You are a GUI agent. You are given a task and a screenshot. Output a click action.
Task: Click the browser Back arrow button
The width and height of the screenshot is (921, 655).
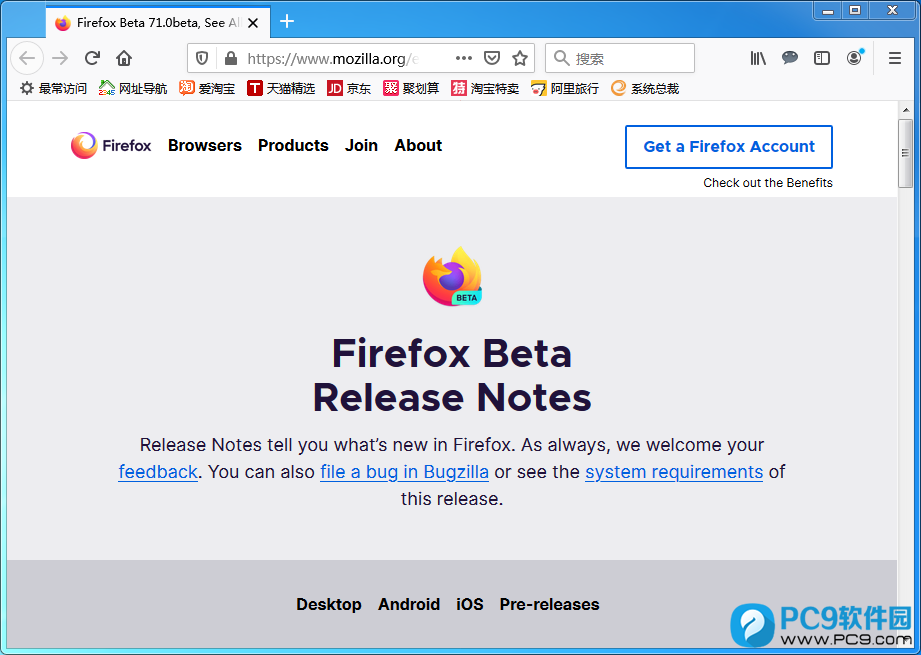click(27, 58)
